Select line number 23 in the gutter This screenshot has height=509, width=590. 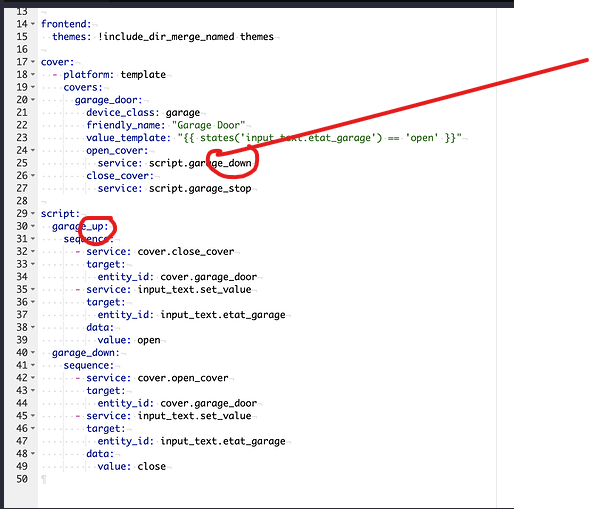coord(22,138)
